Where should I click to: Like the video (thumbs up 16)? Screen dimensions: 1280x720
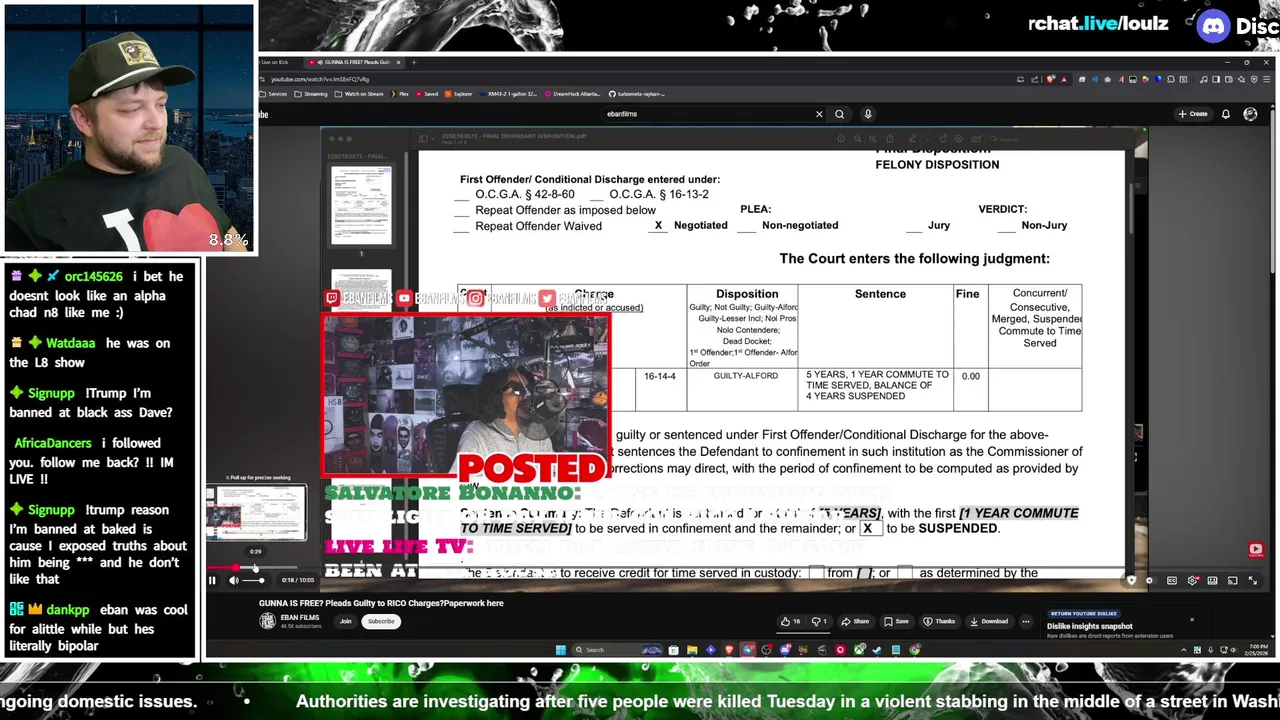click(790, 621)
